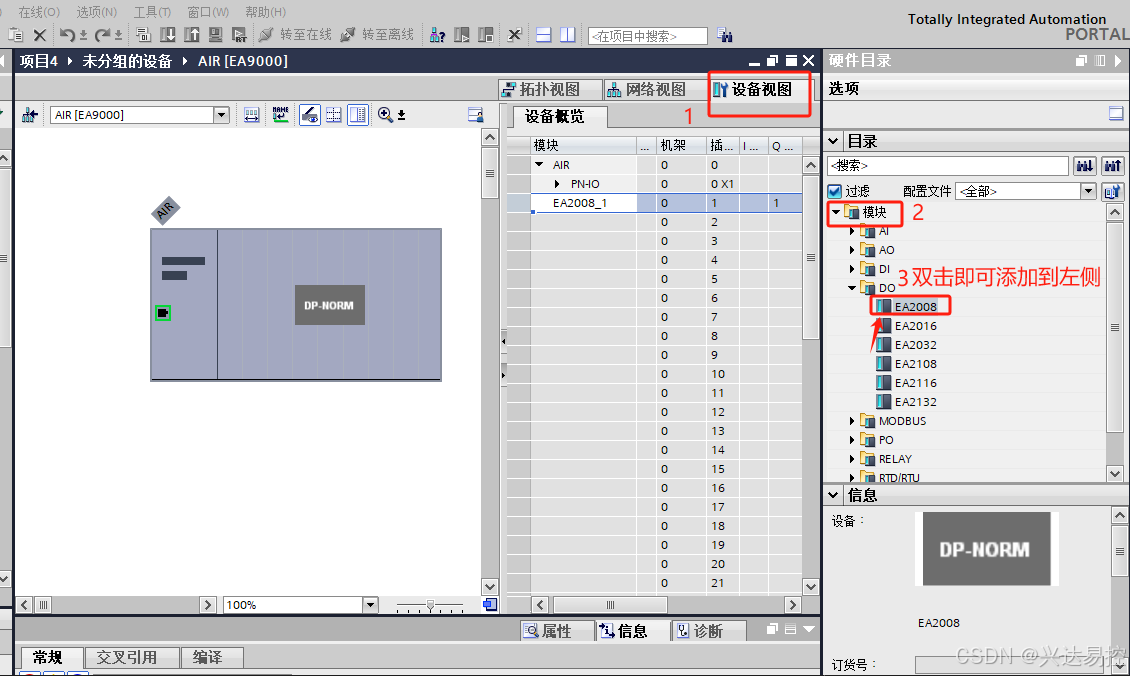This screenshot has height=676, width=1130.
Task: Open the 窗口(W) menu
Action: [208, 12]
